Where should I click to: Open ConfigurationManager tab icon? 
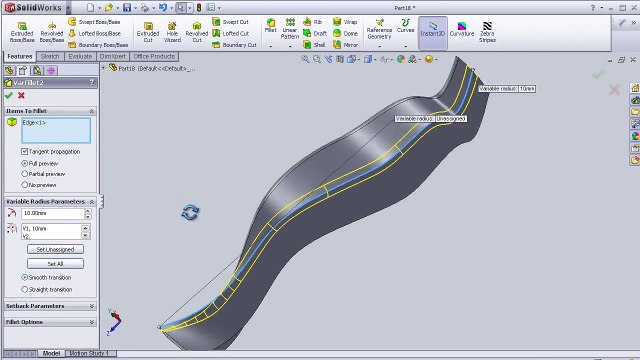click(x=37, y=71)
